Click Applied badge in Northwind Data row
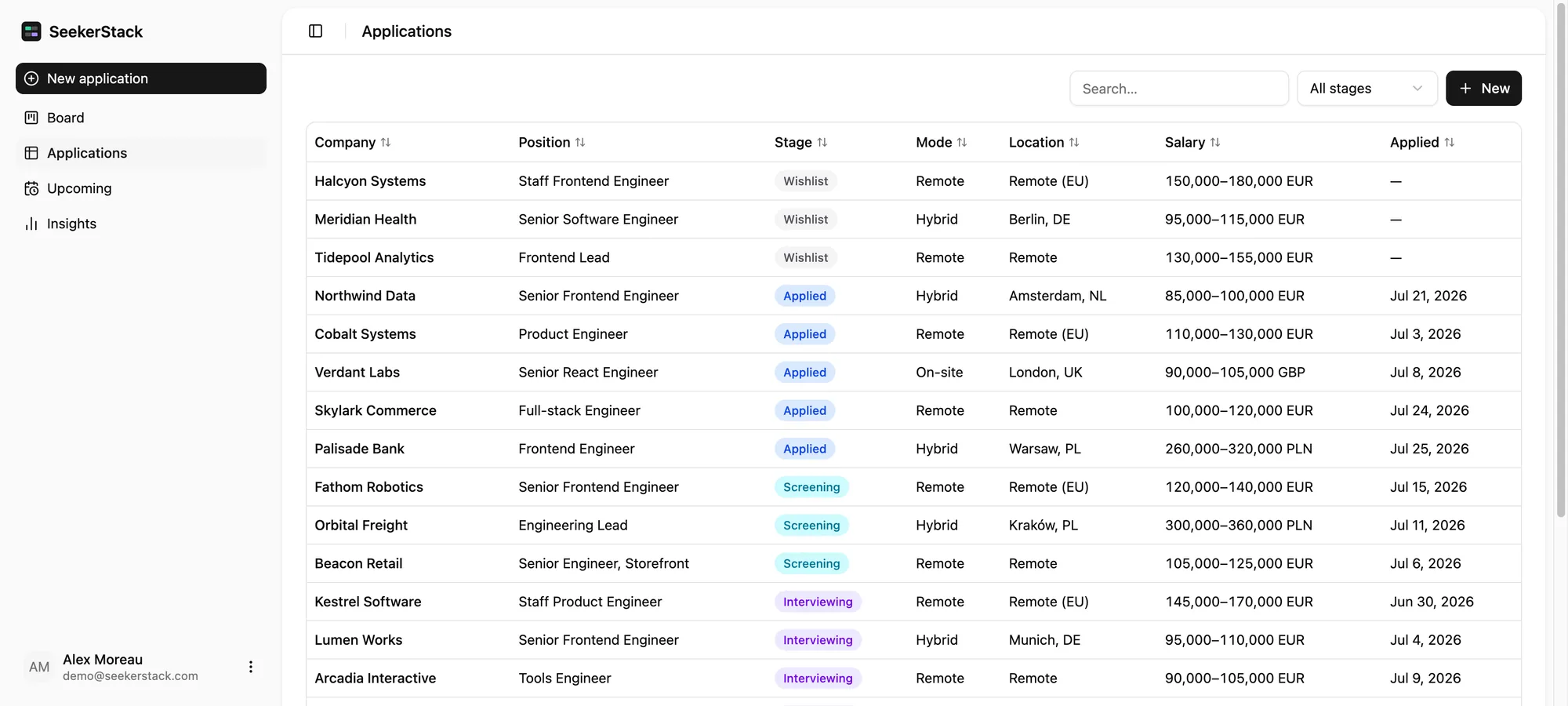 click(804, 296)
